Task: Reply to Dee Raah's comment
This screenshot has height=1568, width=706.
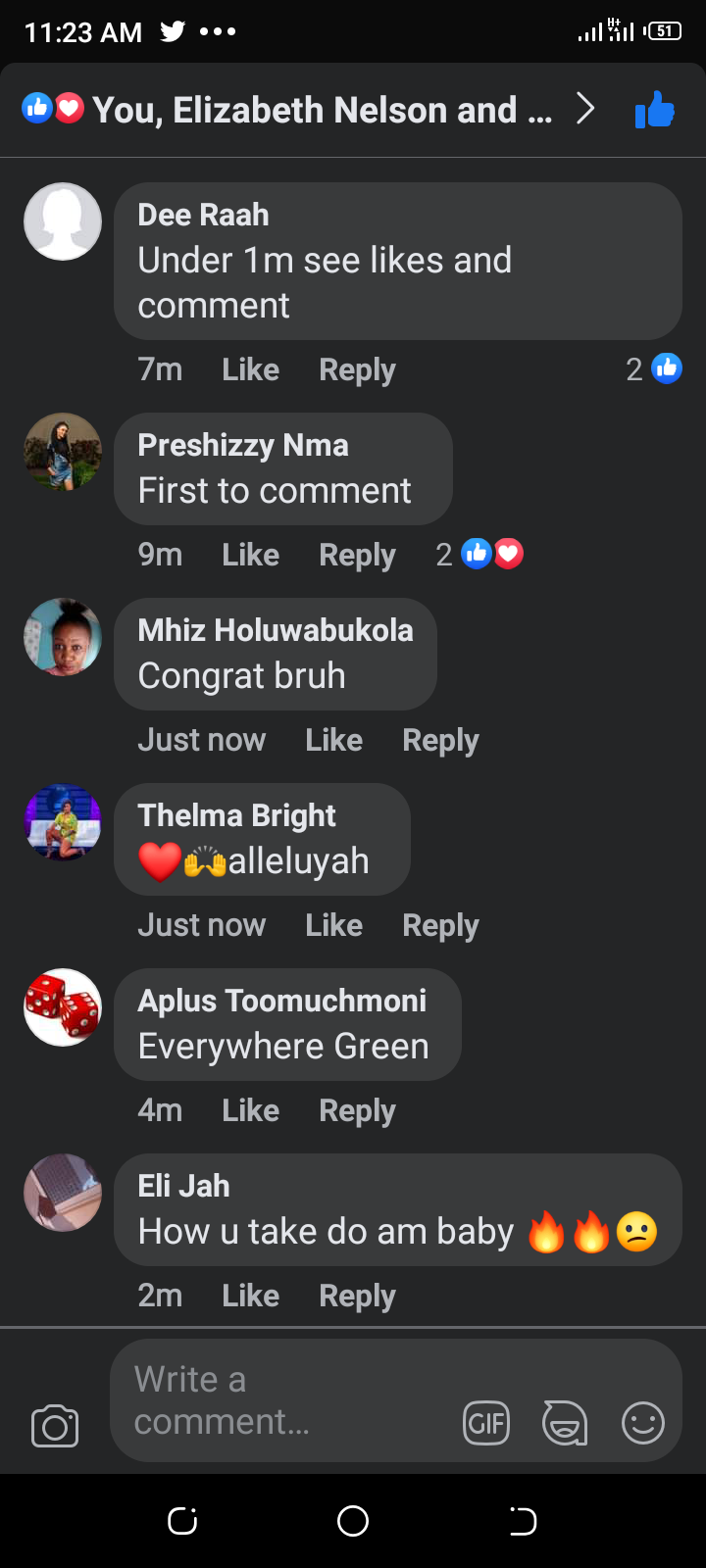Action: (357, 369)
